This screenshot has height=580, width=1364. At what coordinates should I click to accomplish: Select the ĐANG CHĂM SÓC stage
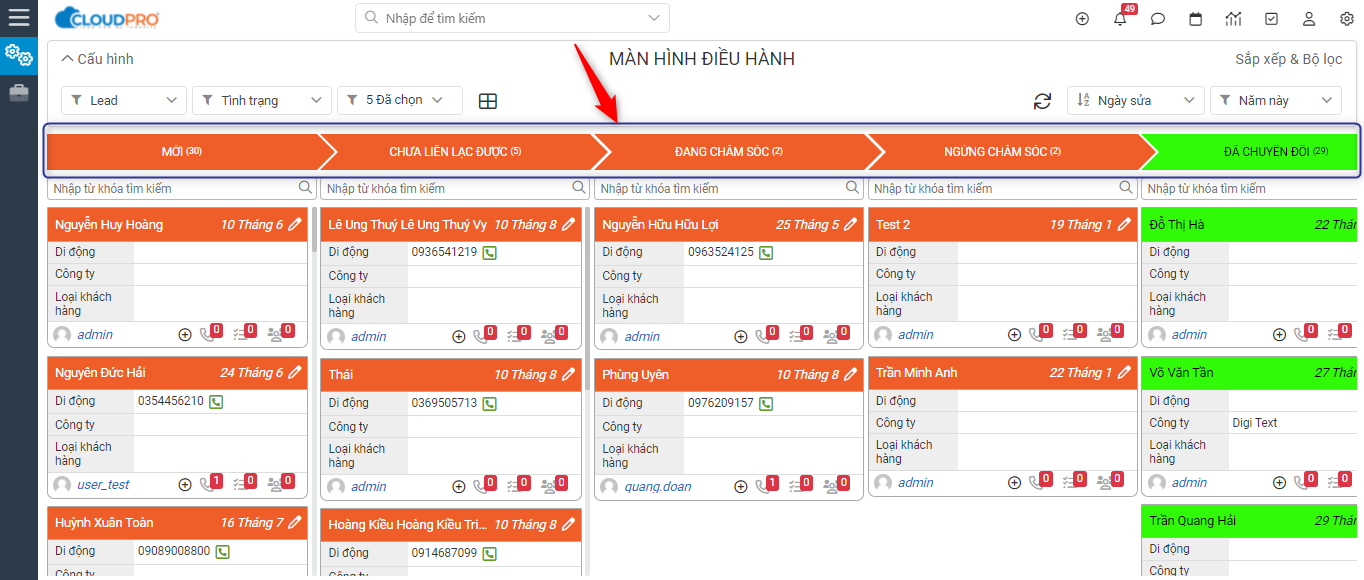pyautogui.click(x=728, y=152)
